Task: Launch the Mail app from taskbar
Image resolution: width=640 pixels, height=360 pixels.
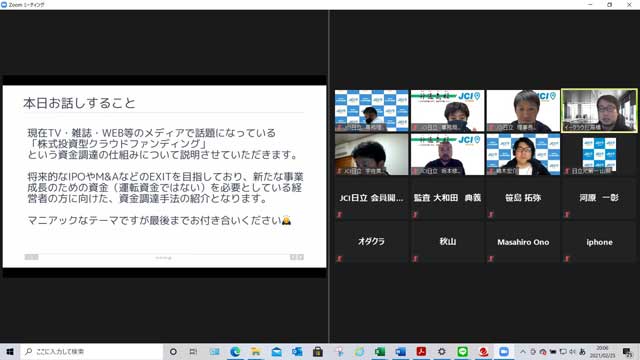Action: pos(276,351)
